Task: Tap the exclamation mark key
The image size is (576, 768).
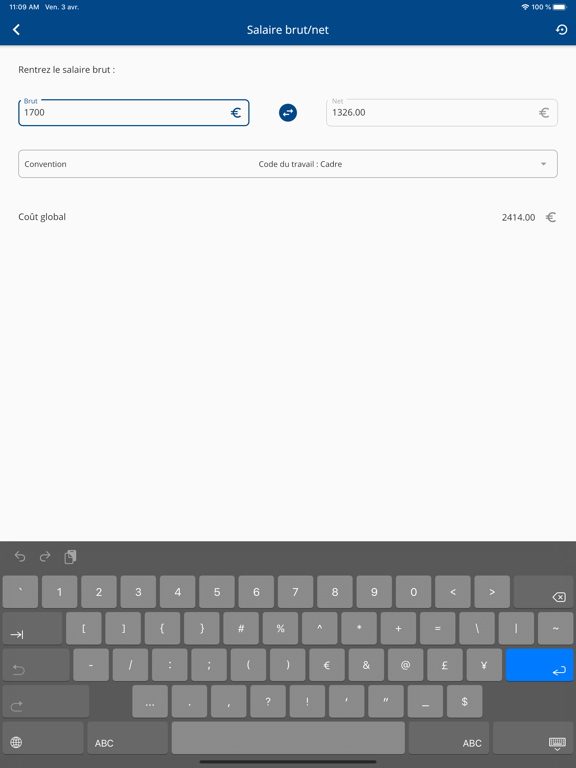Action: coord(307,701)
